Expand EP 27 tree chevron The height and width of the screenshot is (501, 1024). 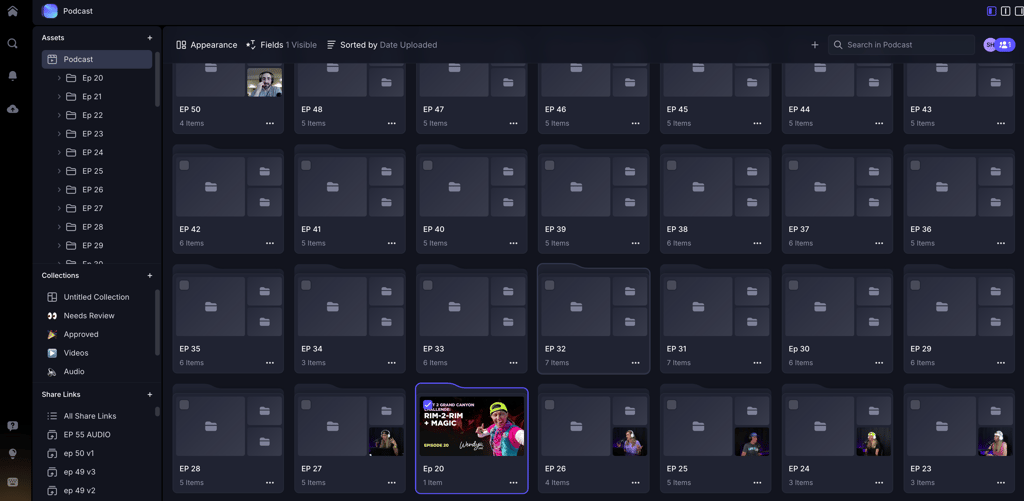pos(59,208)
